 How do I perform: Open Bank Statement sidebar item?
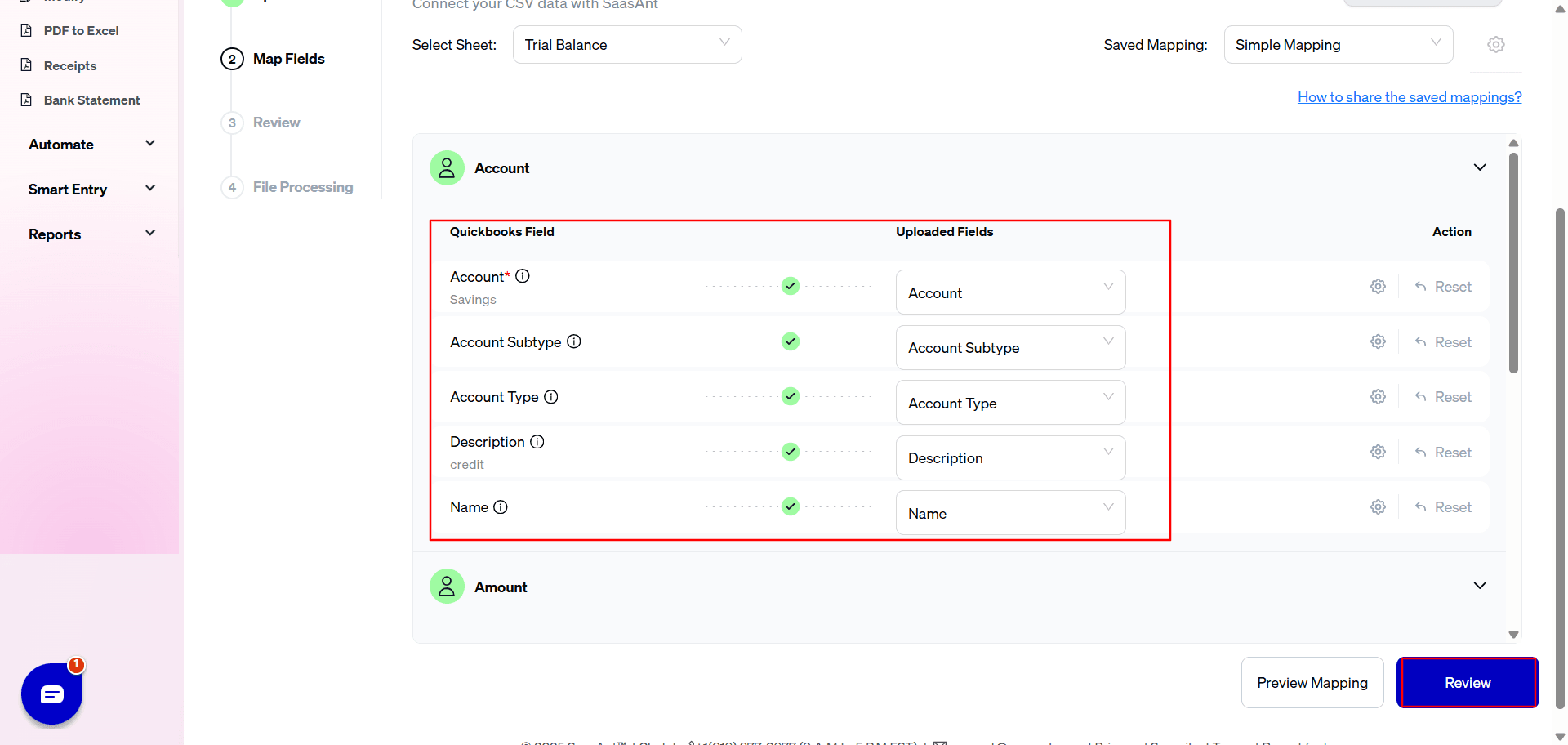[x=91, y=100]
